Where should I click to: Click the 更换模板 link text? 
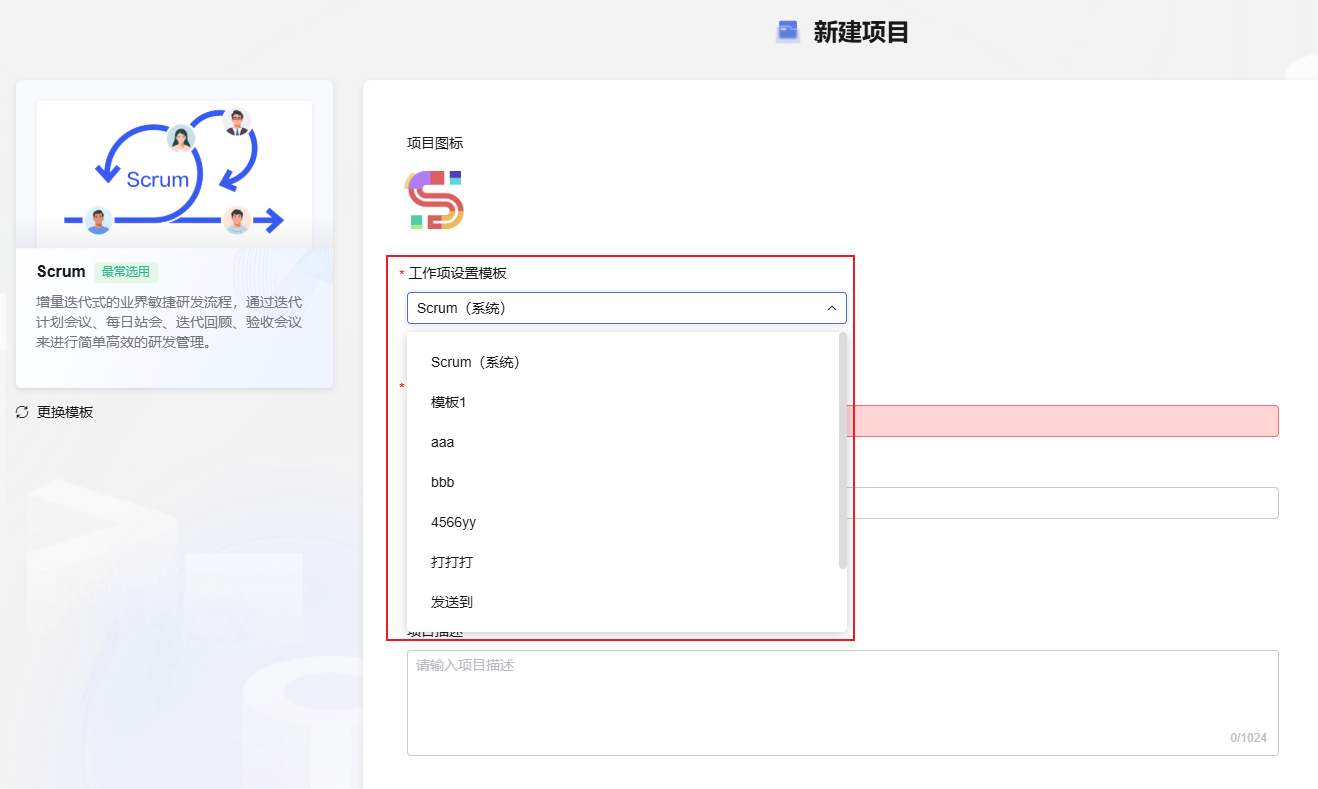click(x=65, y=412)
